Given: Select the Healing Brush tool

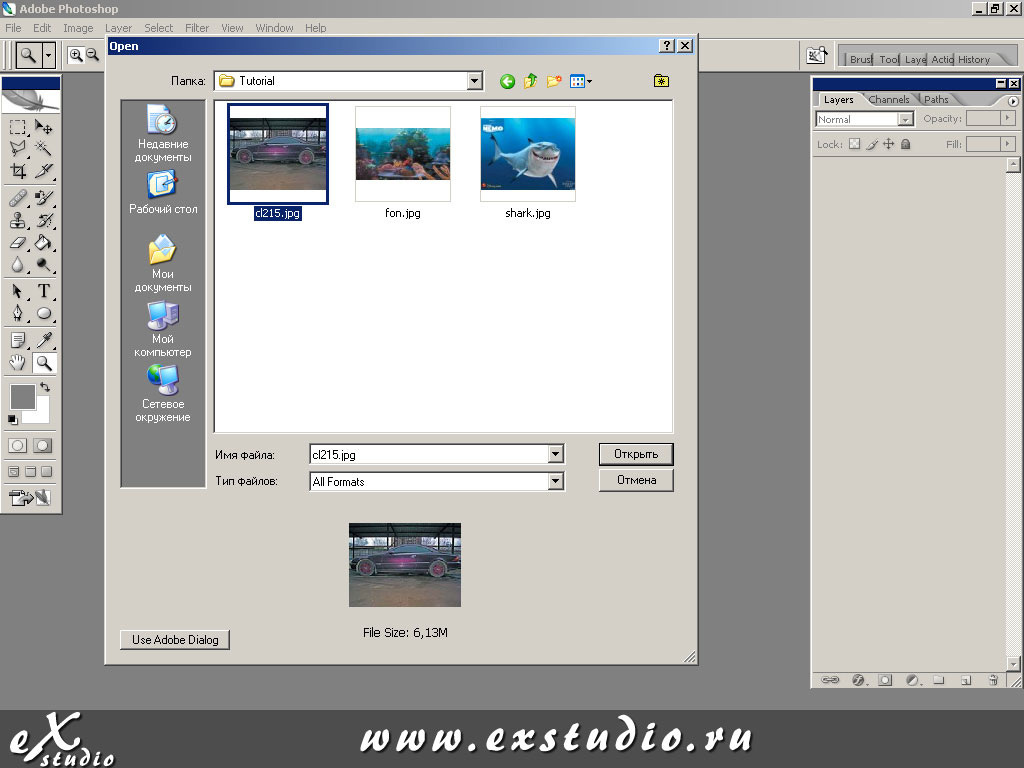Looking at the screenshot, I should coord(18,198).
